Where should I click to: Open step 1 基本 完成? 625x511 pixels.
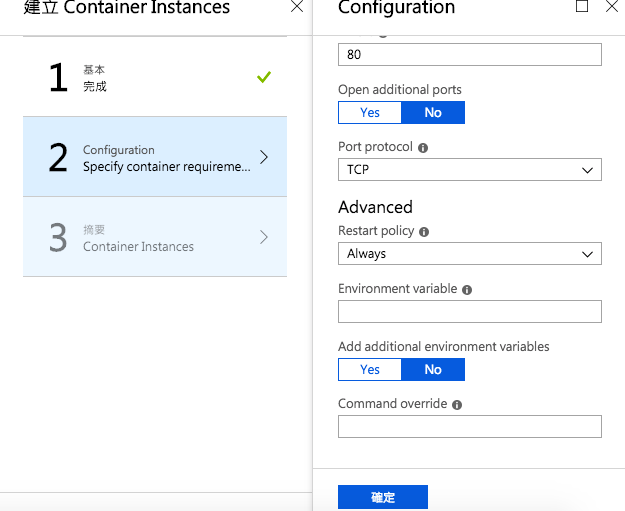pyautogui.click(x=155, y=78)
